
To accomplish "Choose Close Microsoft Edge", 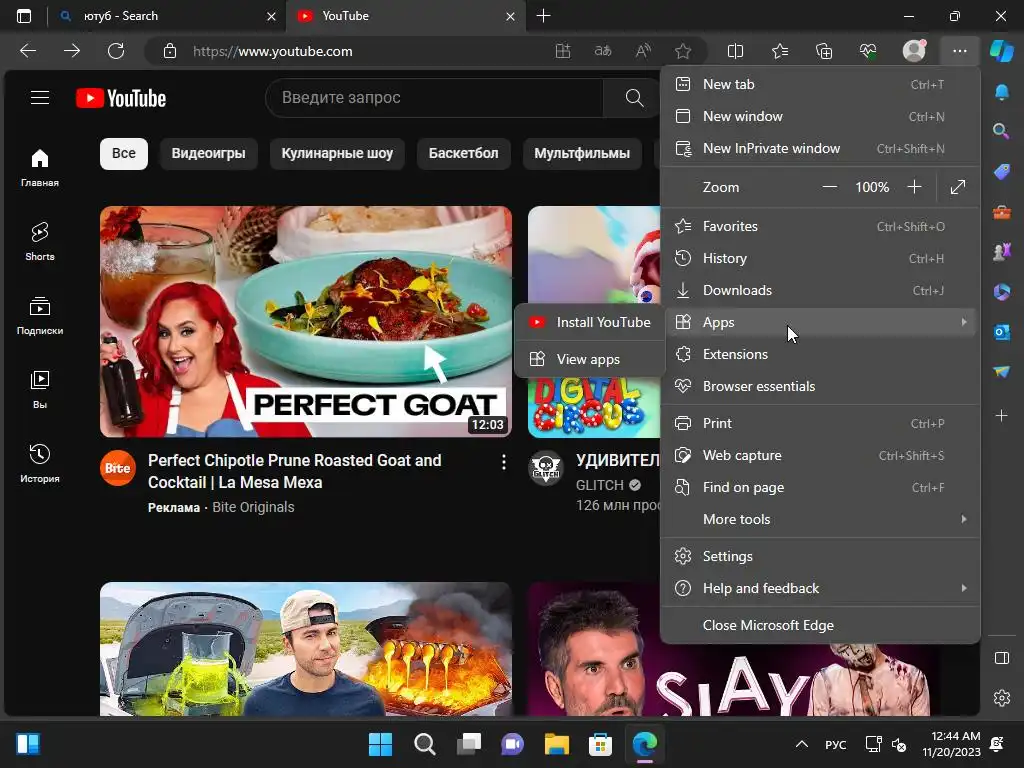I will [x=820, y=625].
